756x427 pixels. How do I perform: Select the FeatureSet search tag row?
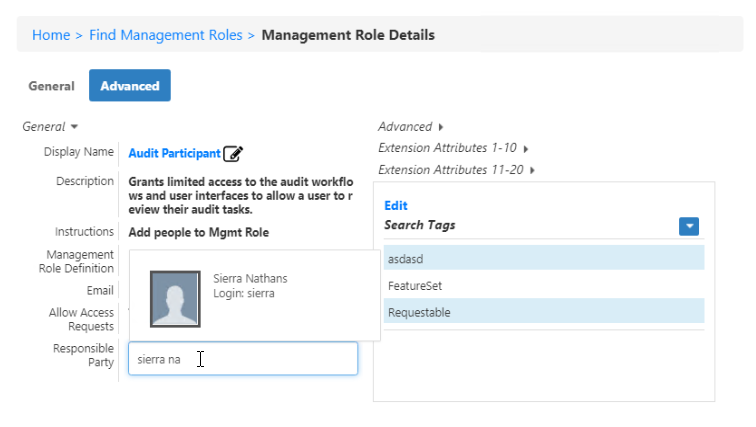(543, 285)
